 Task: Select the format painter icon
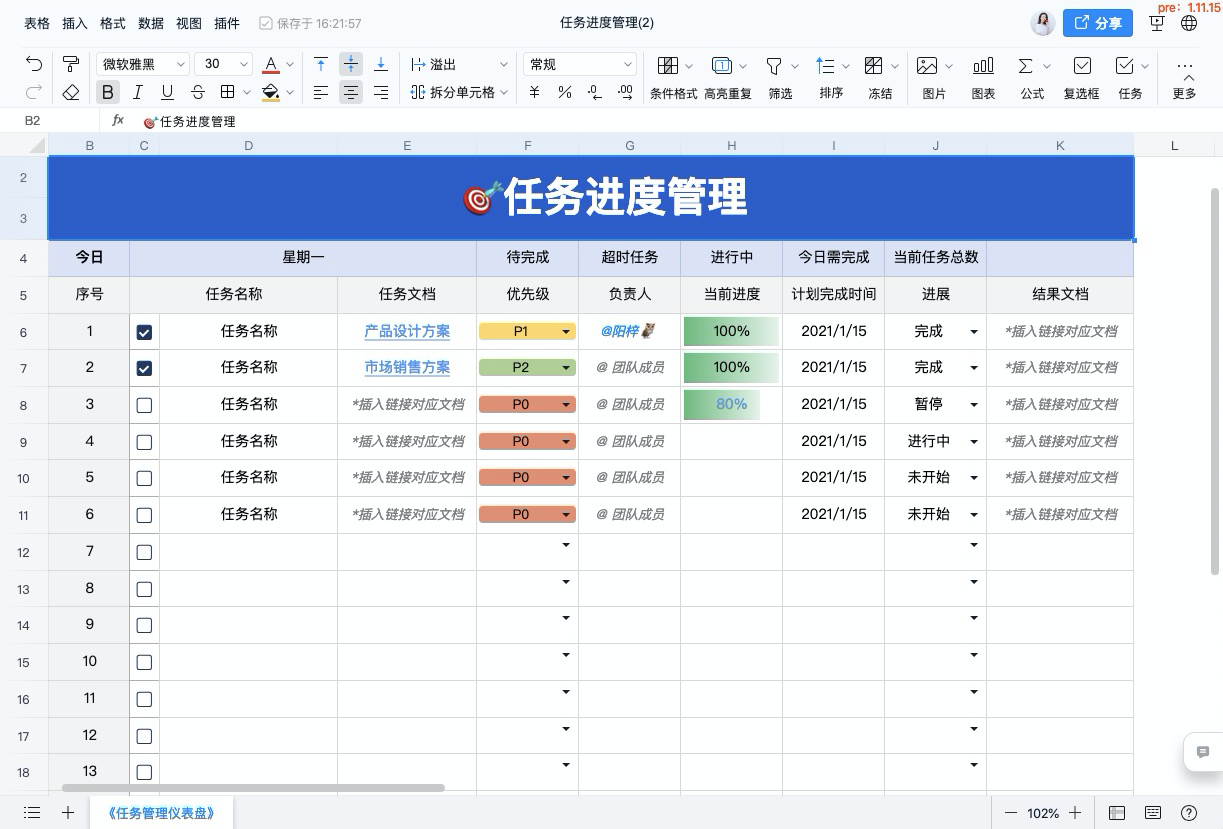pyautogui.click(x=70, y=63)
